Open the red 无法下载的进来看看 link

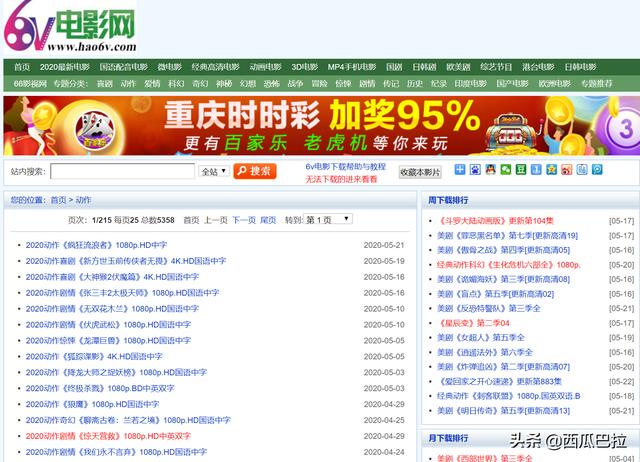pyautogui.click(x=341, y=179)
